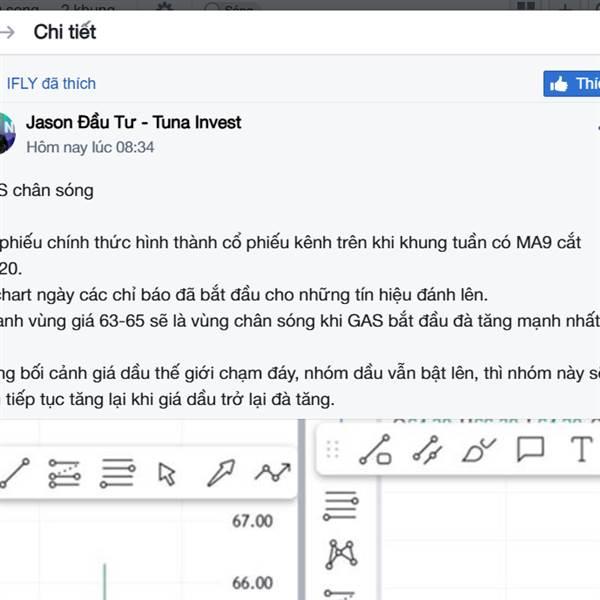Select the parallel channel drawing tool
This screenshot has height=600, width=600.
point(65,473)
